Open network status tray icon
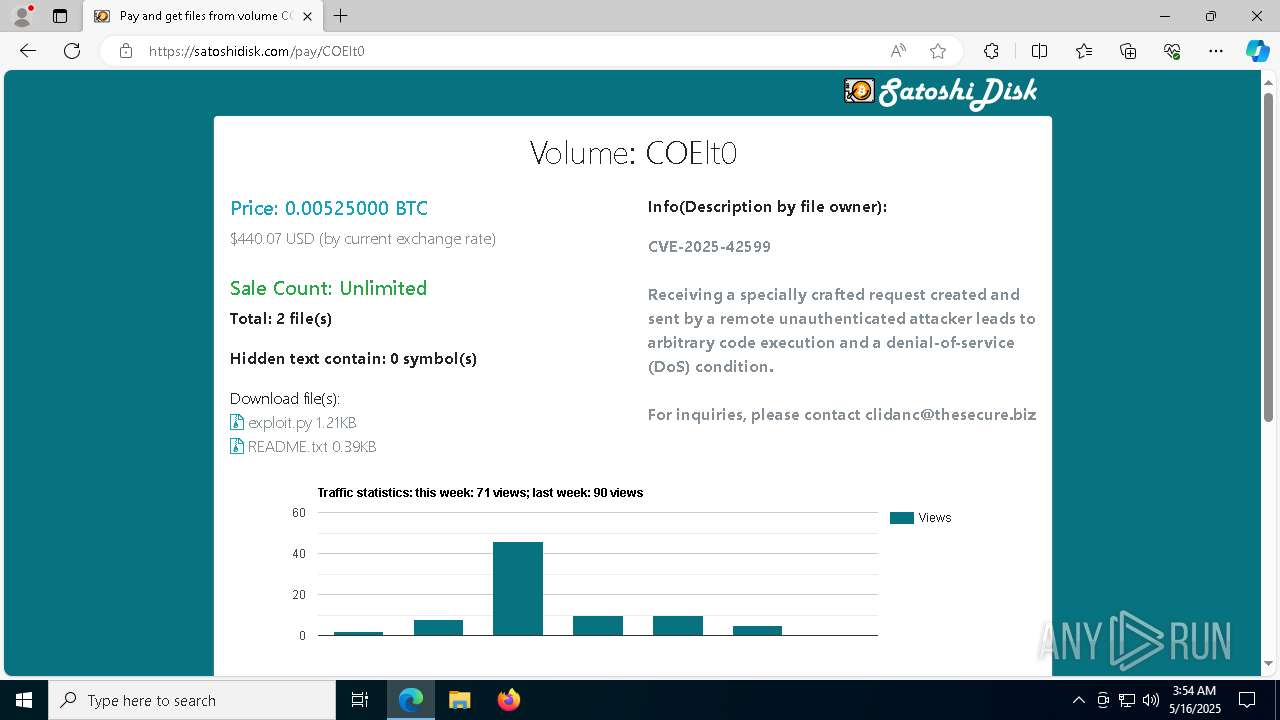The image size is (1280, 720). [1127, 700]
